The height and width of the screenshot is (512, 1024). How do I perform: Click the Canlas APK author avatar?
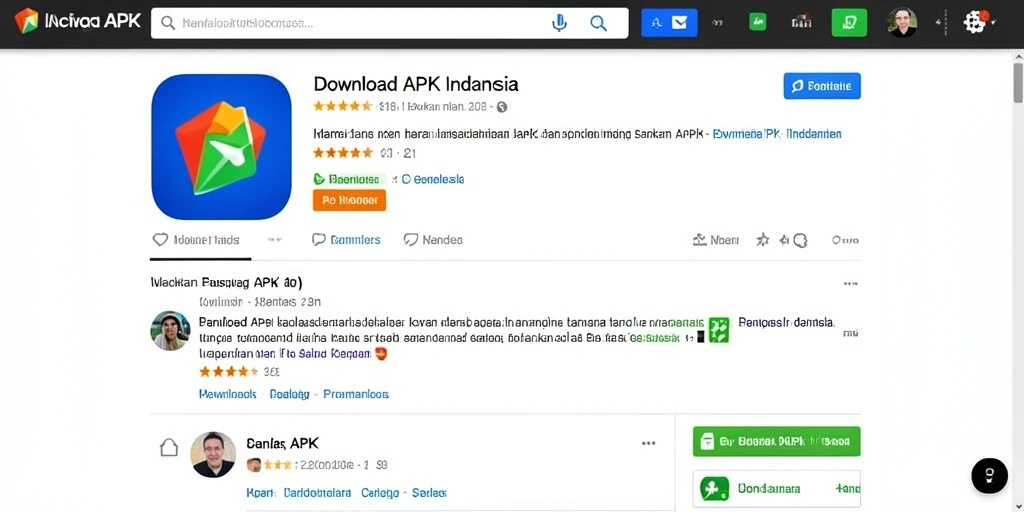tap(213, 454)
